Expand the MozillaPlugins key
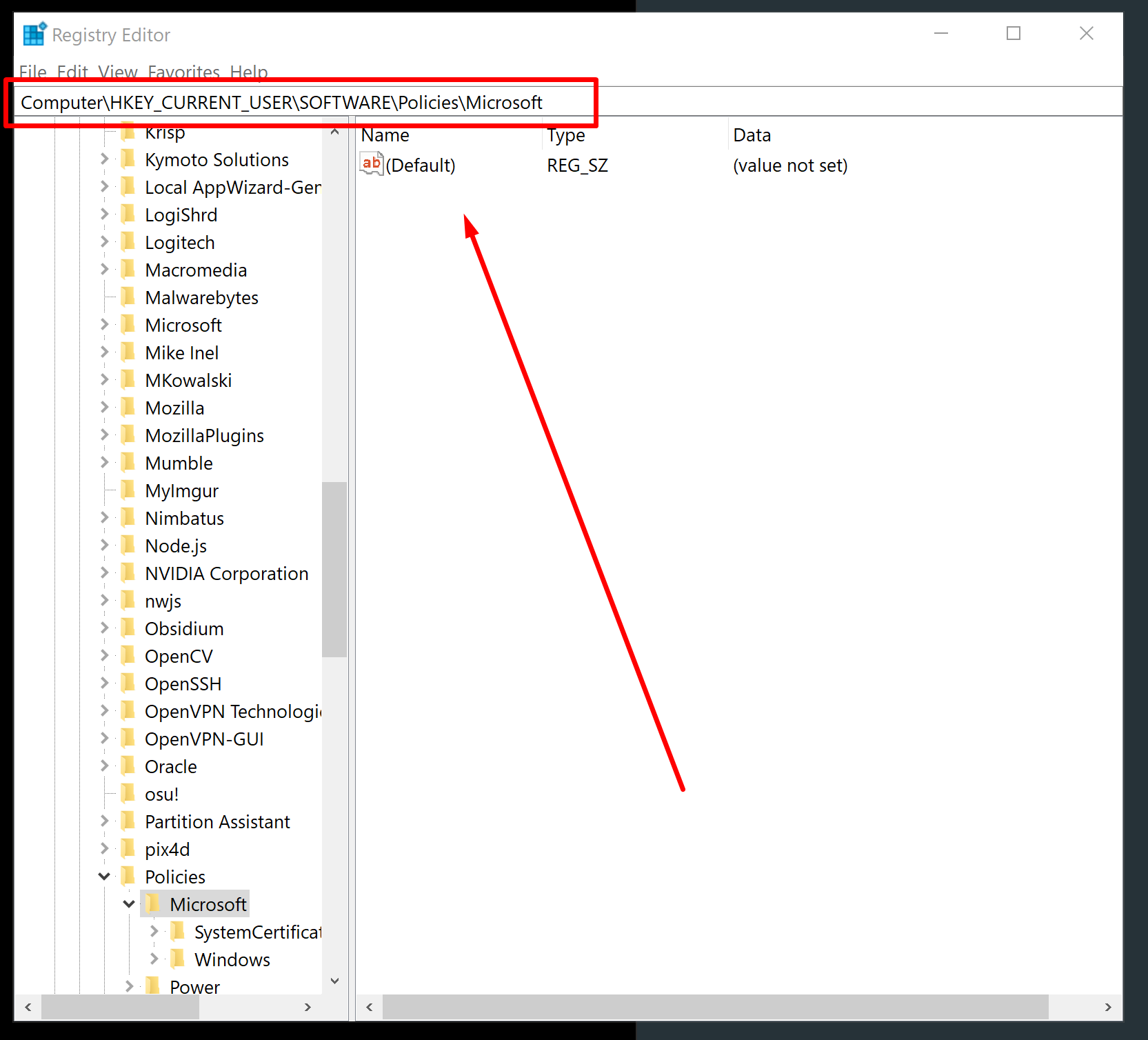The image size is (1148, 1040). [x=104, y=434]
